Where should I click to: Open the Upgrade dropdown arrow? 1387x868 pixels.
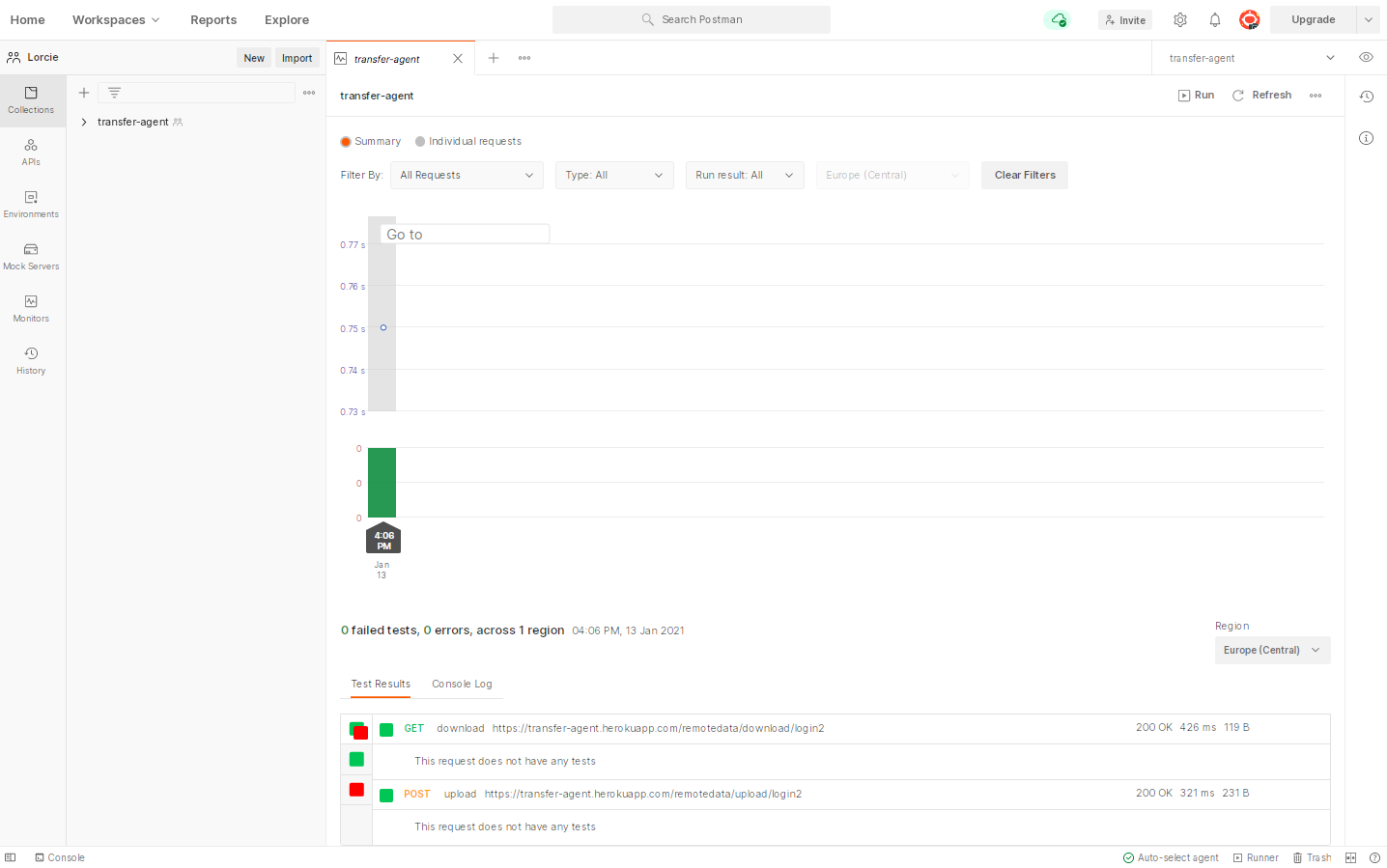pyautogui.click(x=1369, y=19)
